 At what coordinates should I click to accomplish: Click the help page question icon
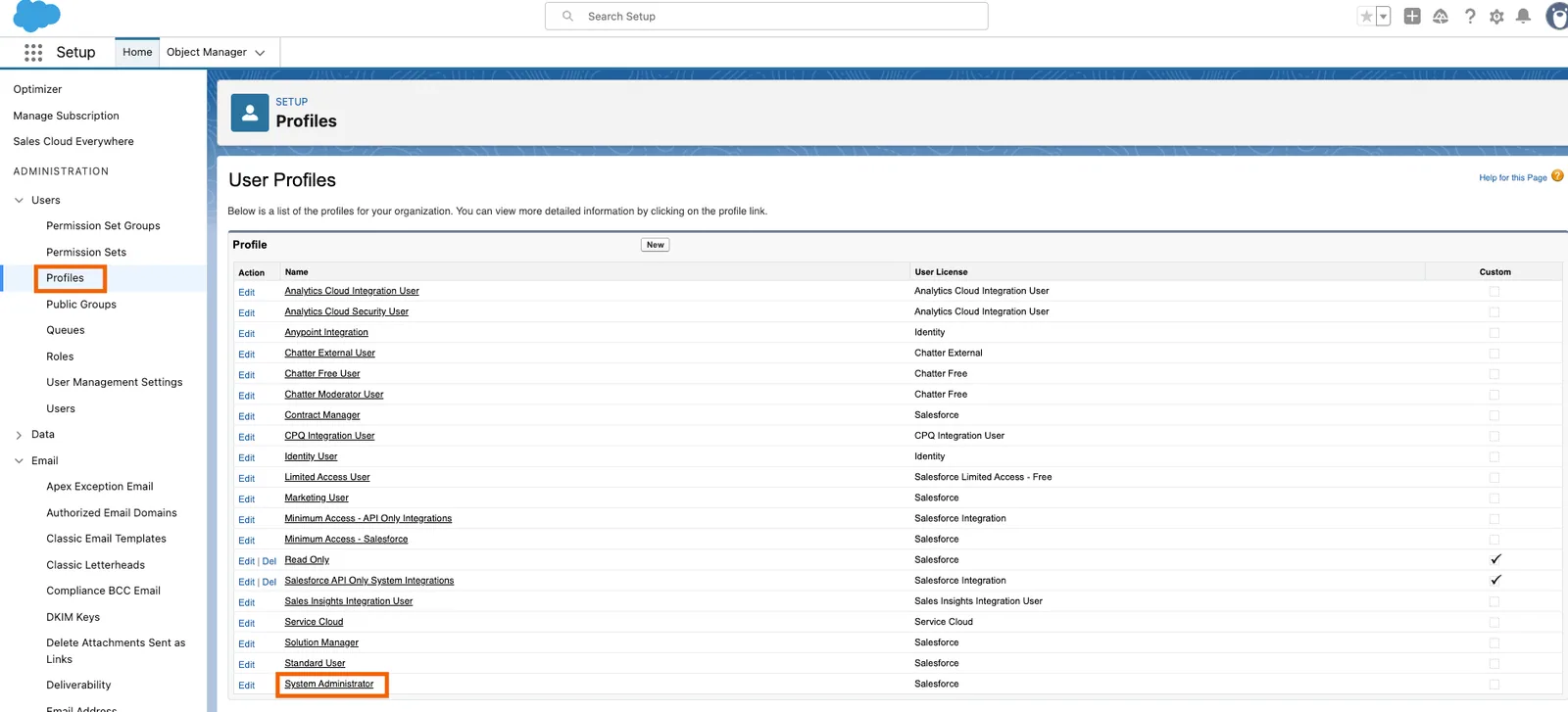click(1557, 176)
